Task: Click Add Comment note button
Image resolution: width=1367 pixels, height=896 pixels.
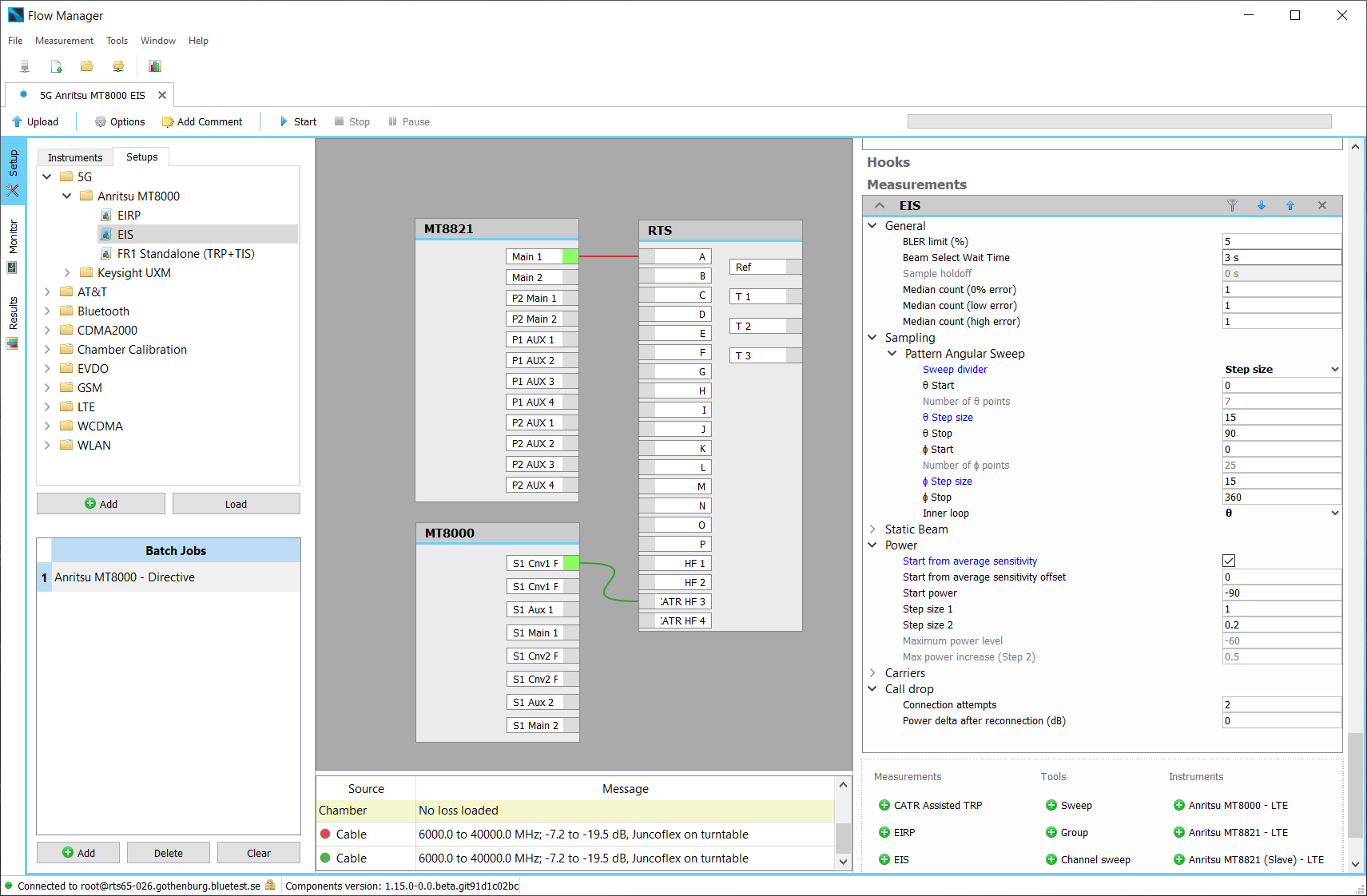Action: [202, 121]
